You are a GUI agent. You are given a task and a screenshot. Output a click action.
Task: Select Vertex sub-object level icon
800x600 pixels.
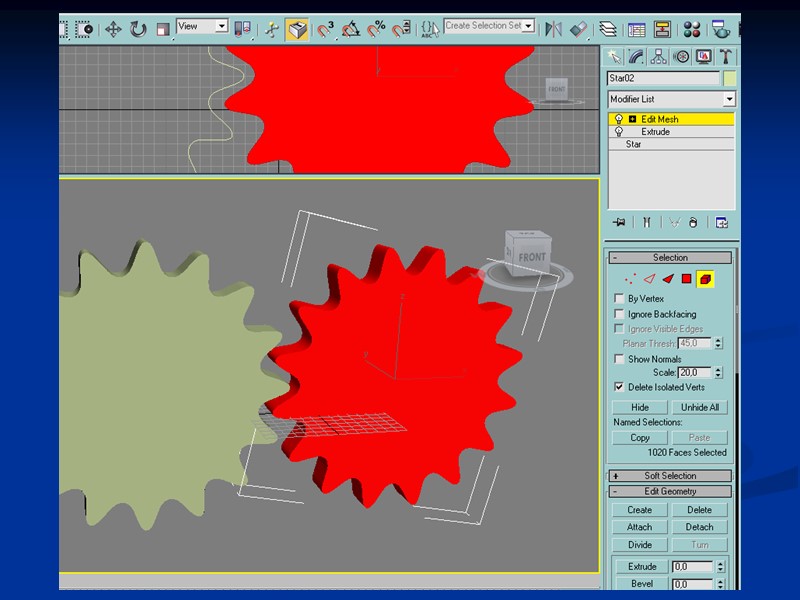pos(629,279)
